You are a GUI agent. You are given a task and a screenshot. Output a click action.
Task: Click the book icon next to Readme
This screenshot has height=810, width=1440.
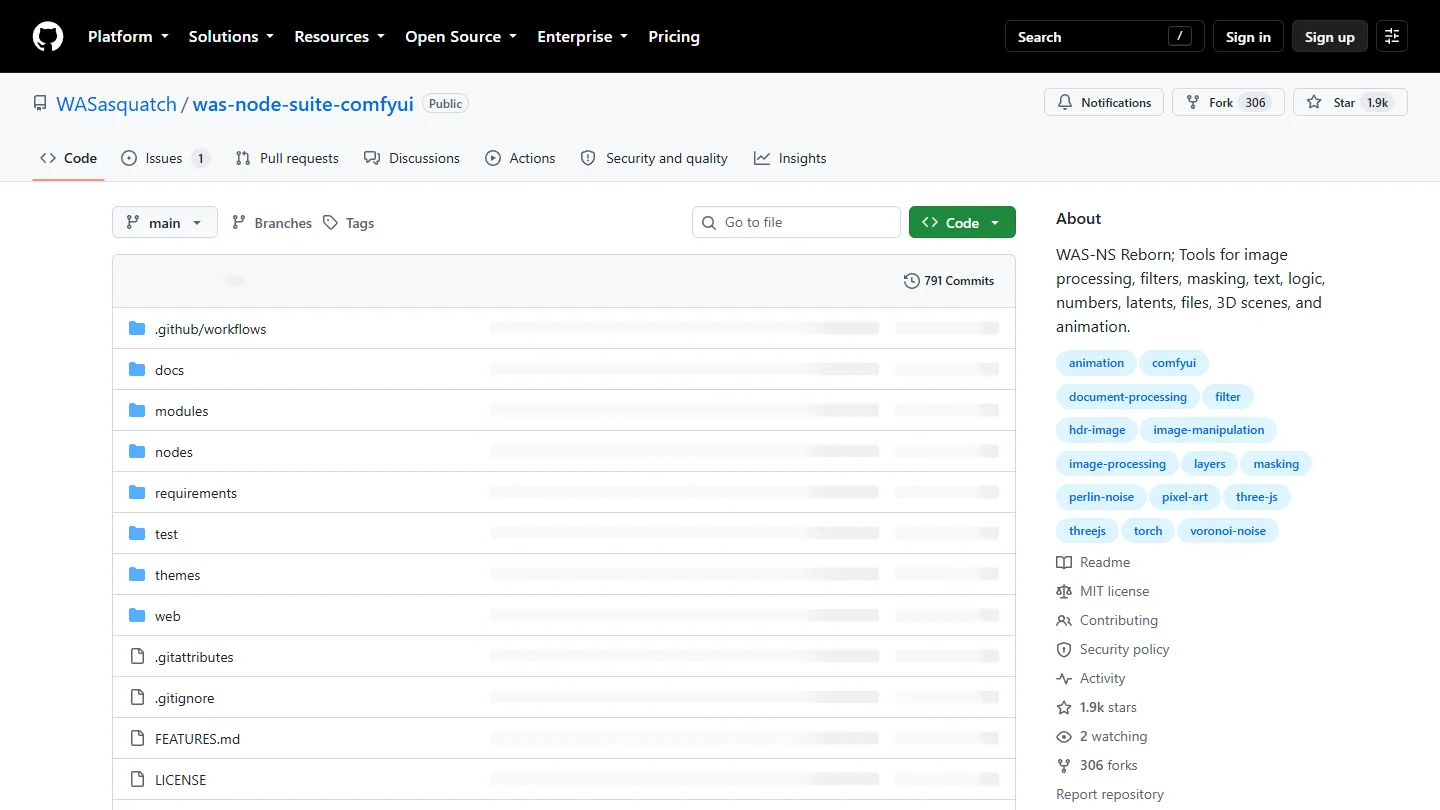click(1064, 563)
